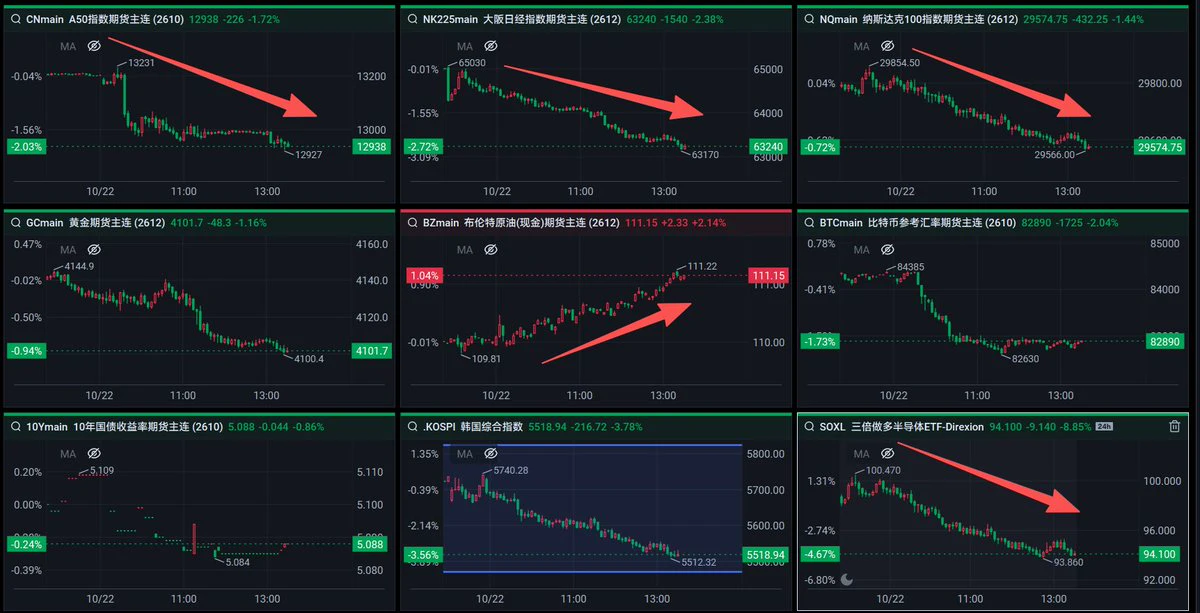1200x613 pixels.
Task: Select the MA label in the 10Ymain chart
Action: point(68,454)
